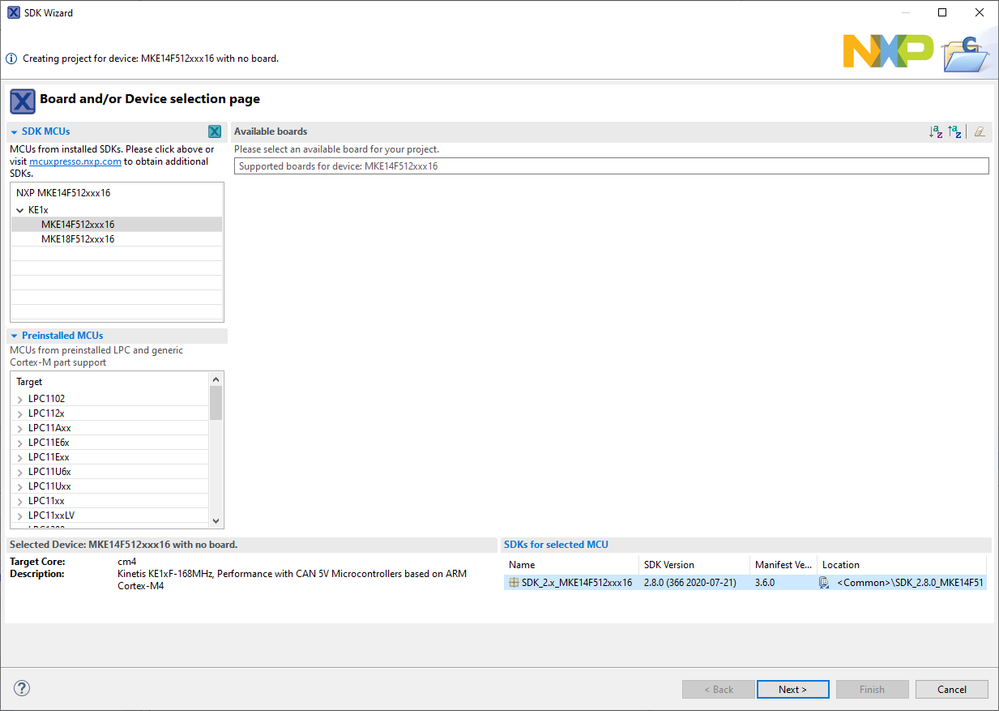The height and width of the screenshot is (711, 999).
Task: Click the NXP logo
Action: click(889, 51)
